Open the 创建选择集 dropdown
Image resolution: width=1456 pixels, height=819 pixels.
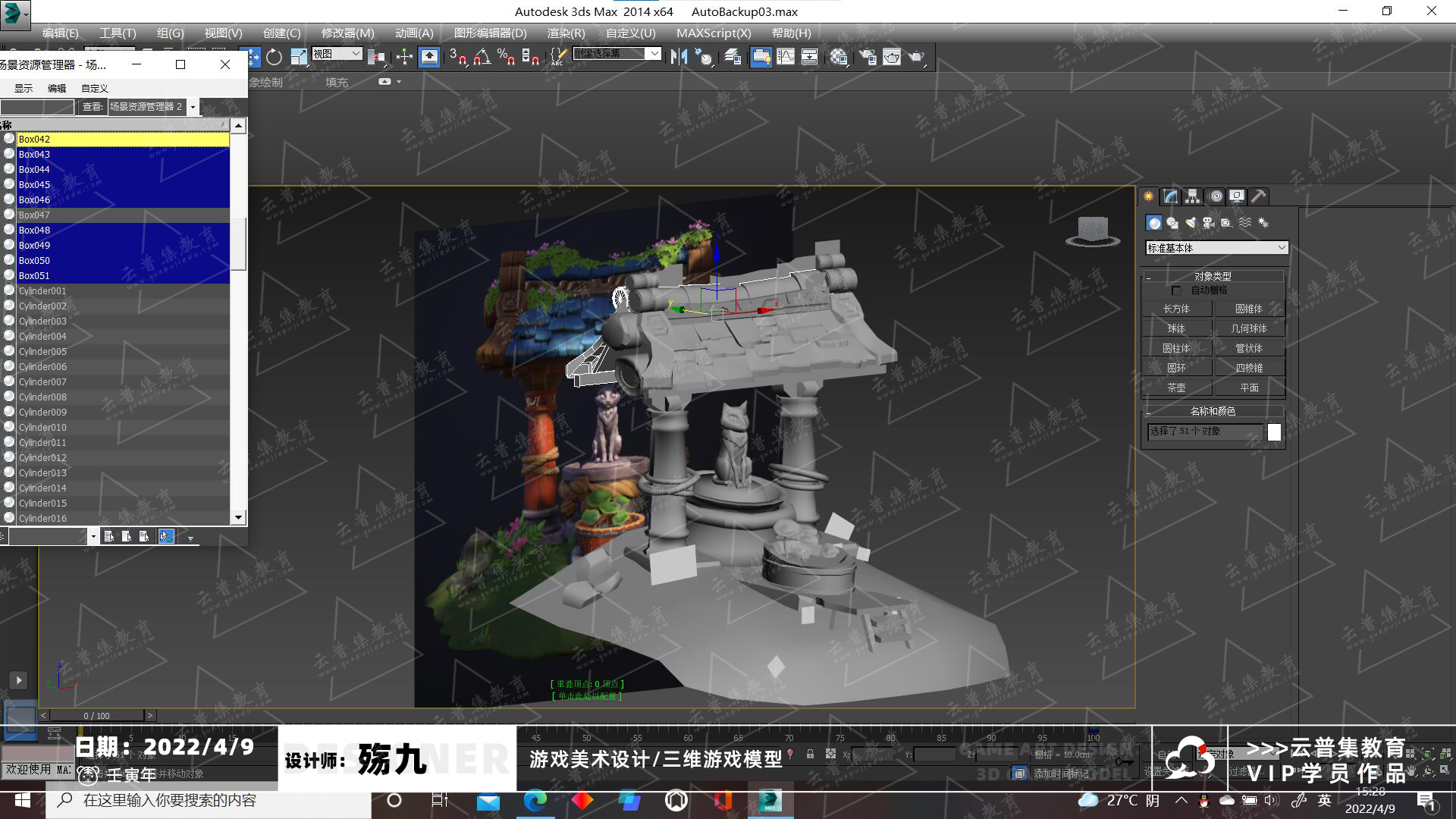[x=654, y=53]
